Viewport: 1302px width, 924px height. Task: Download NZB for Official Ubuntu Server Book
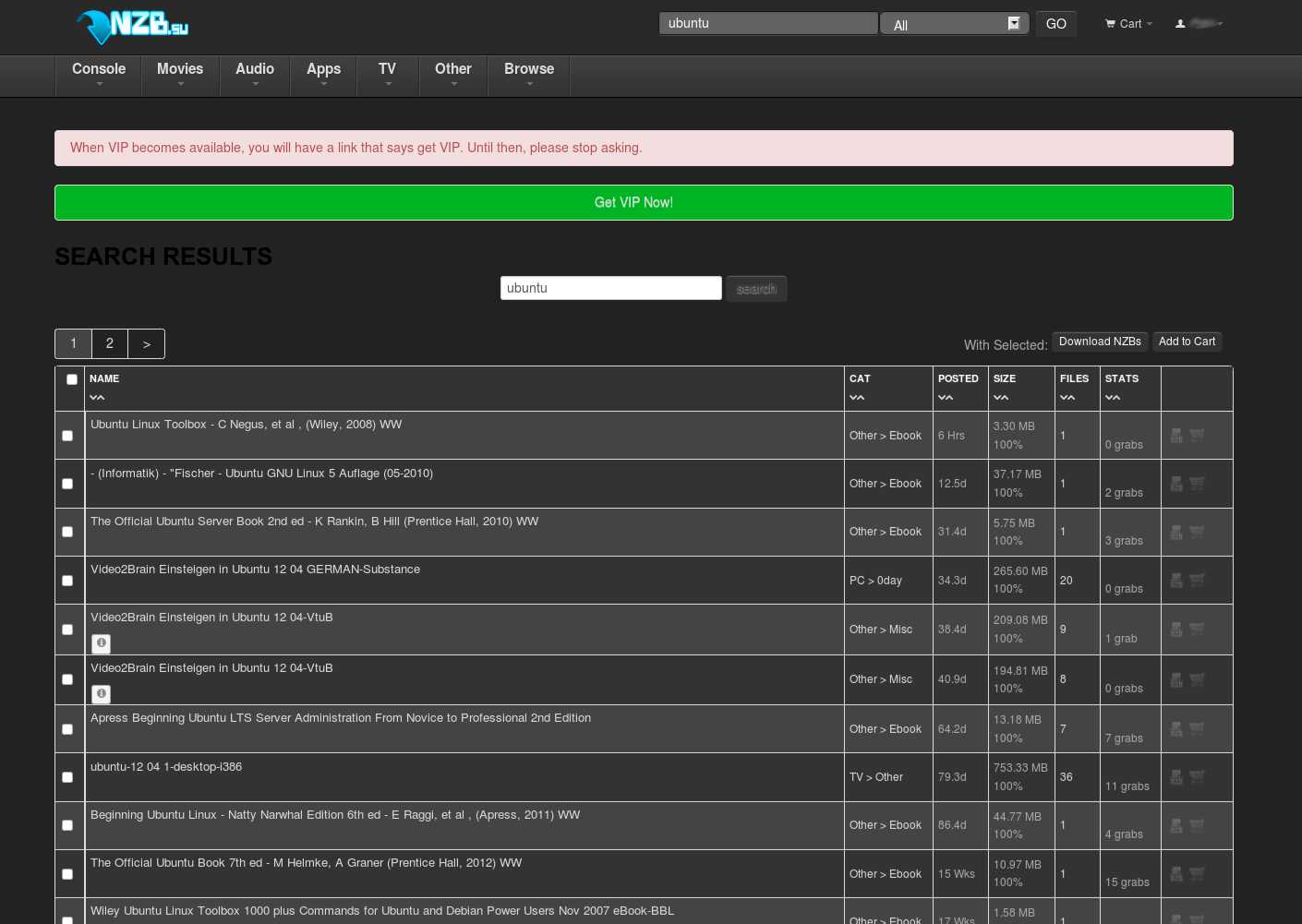click(1176, 533)
